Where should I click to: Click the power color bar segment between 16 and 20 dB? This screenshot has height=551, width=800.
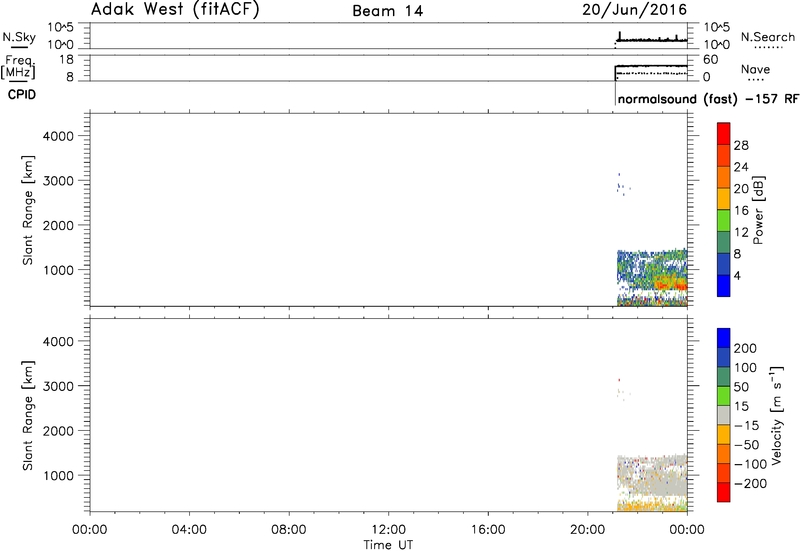tap(723, 199)
